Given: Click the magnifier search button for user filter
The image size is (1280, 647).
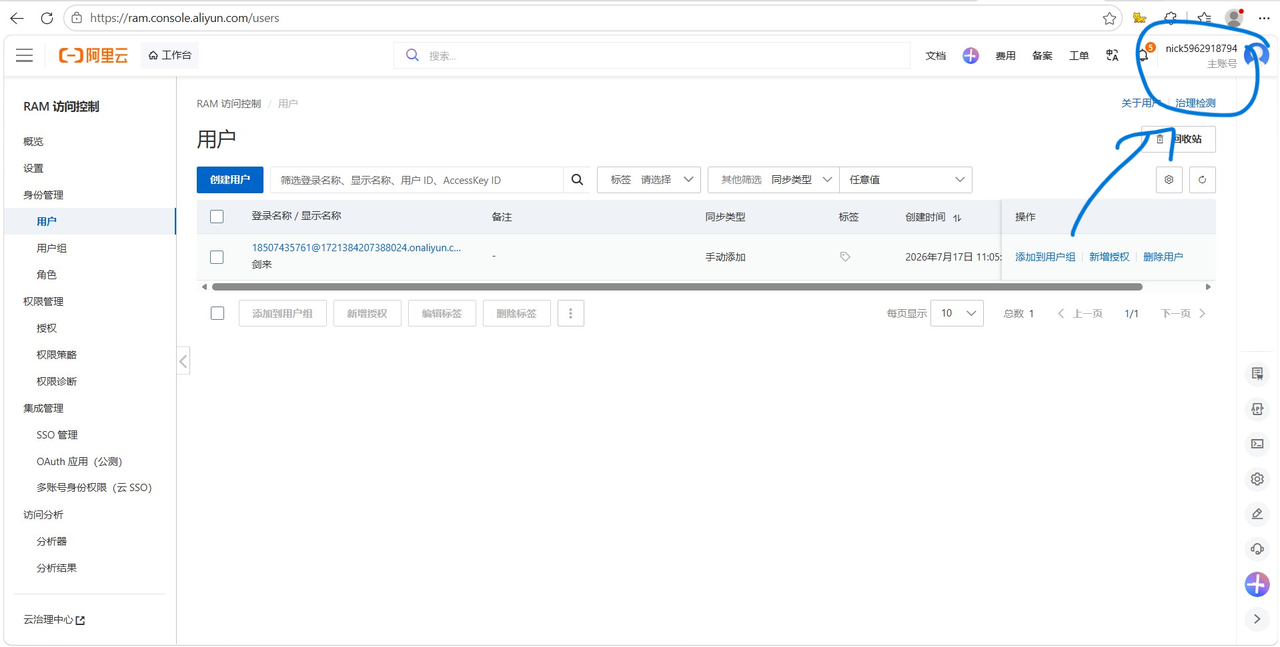Looking at the screenshot, I should pyautogui.click(x=577, y=180).
